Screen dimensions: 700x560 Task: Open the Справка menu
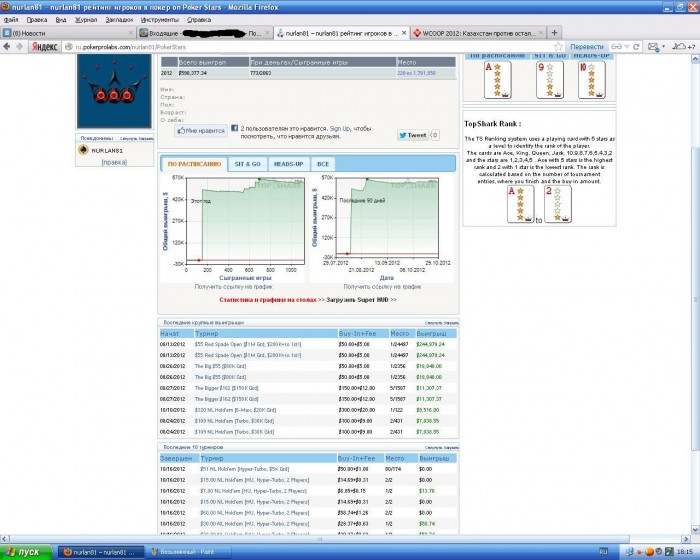[x=199, y=20]
